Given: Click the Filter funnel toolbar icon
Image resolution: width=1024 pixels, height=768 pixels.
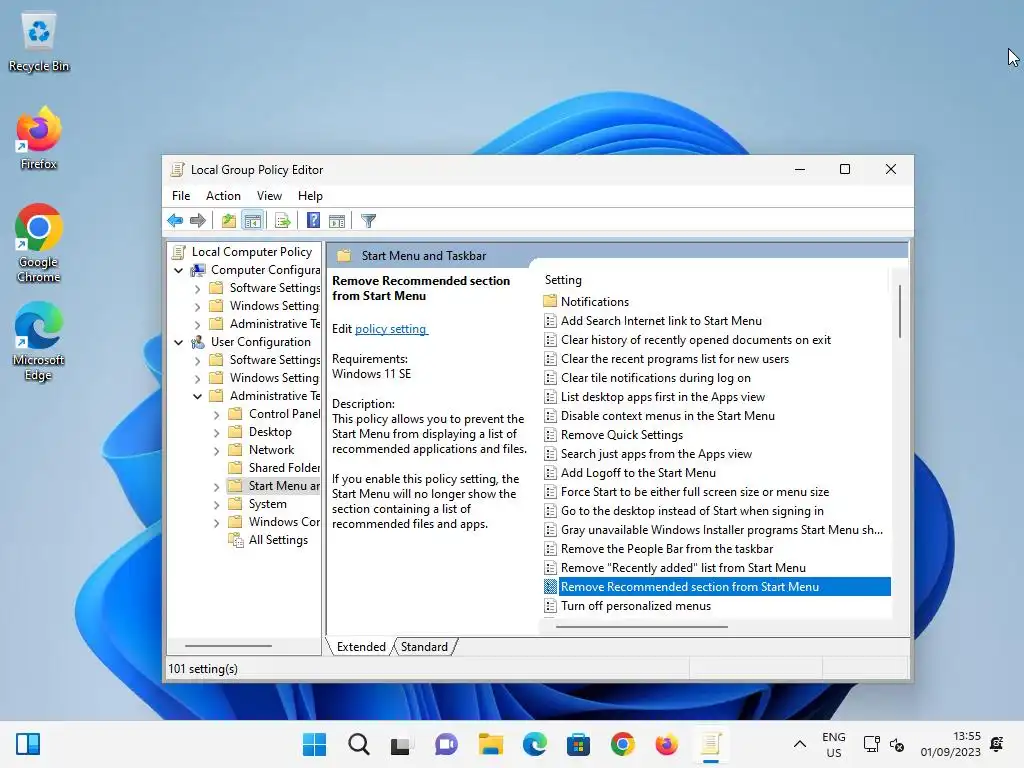Looking at the screenshot, I should [368, 221].
